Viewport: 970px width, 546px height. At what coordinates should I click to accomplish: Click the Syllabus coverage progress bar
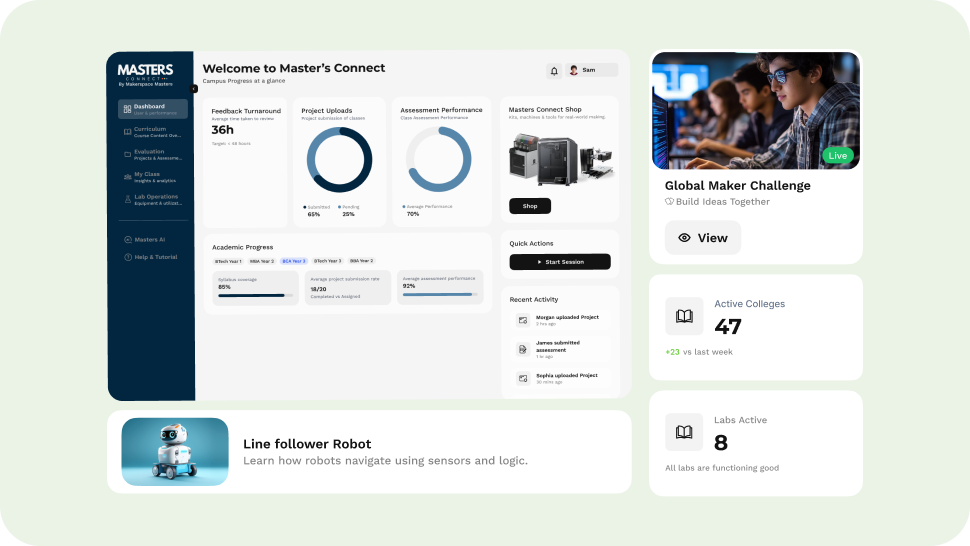coord(255,296)
